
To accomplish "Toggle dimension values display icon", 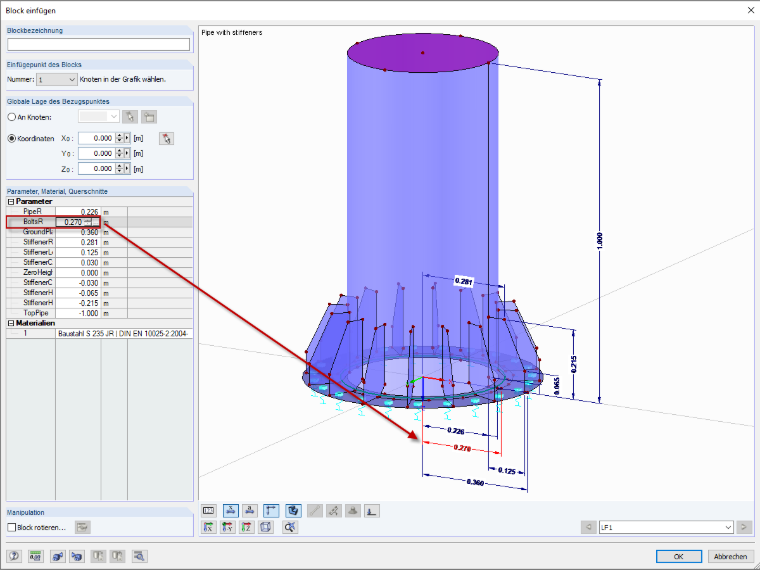I will click(x=271, y=510).
